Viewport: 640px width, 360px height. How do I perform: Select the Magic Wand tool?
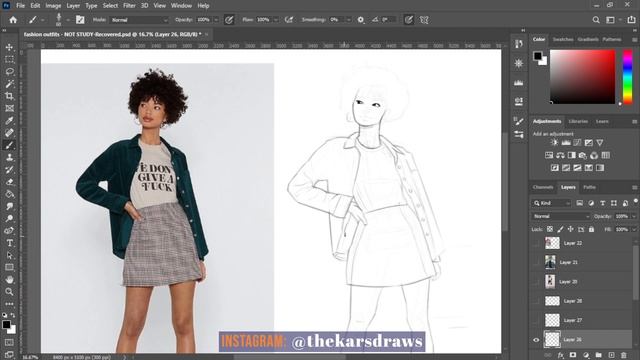(x=9, y=84)
